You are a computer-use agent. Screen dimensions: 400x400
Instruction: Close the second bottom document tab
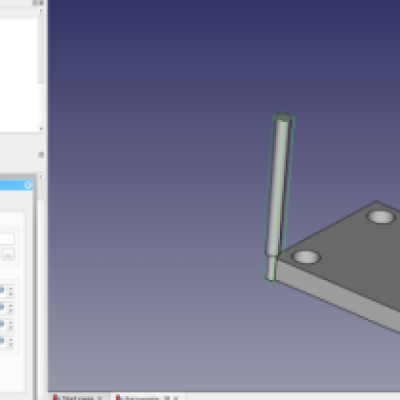(x=176, y=398)
